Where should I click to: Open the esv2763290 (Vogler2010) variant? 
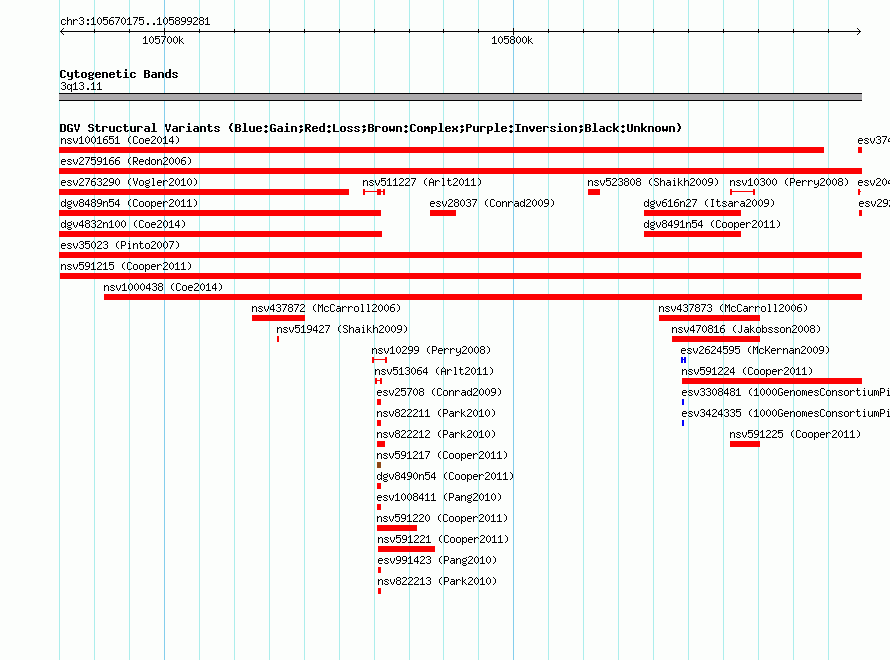[129, 182]
